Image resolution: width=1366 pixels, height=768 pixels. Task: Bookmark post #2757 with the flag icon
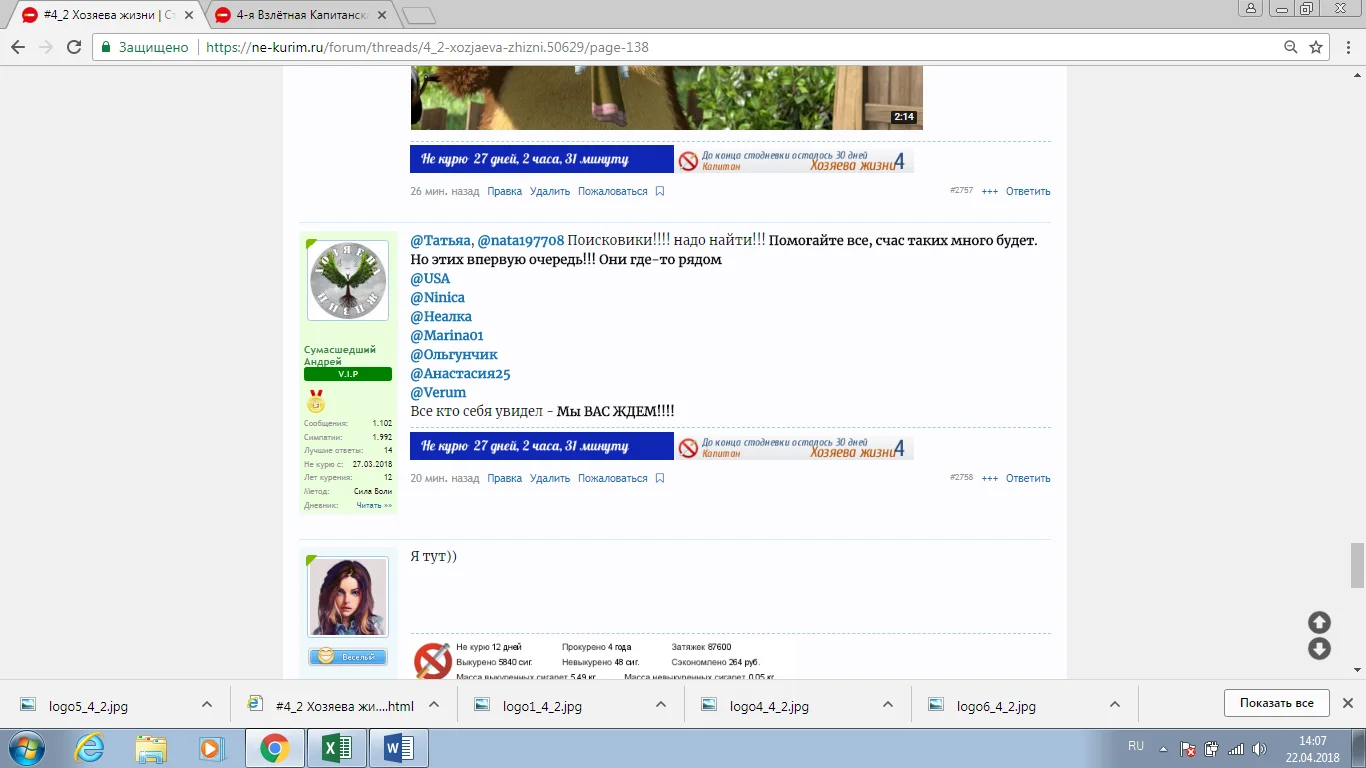tap(660, 191)
